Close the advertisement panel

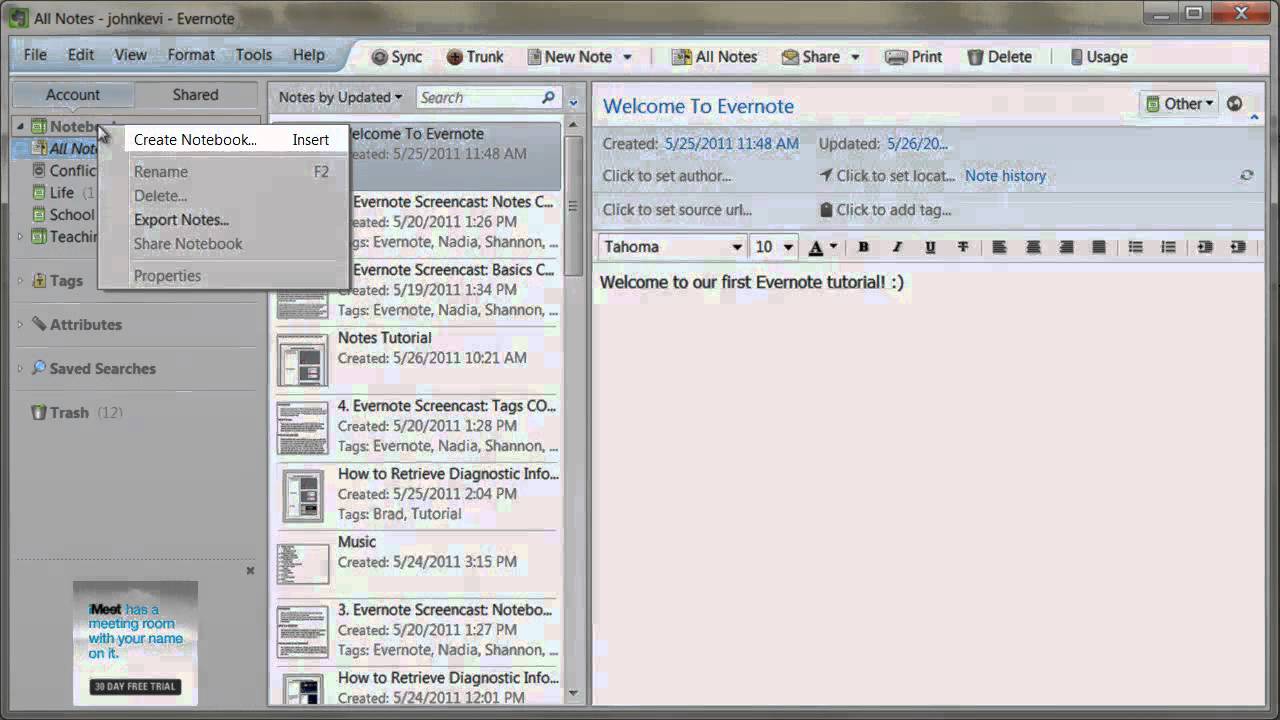250,571
